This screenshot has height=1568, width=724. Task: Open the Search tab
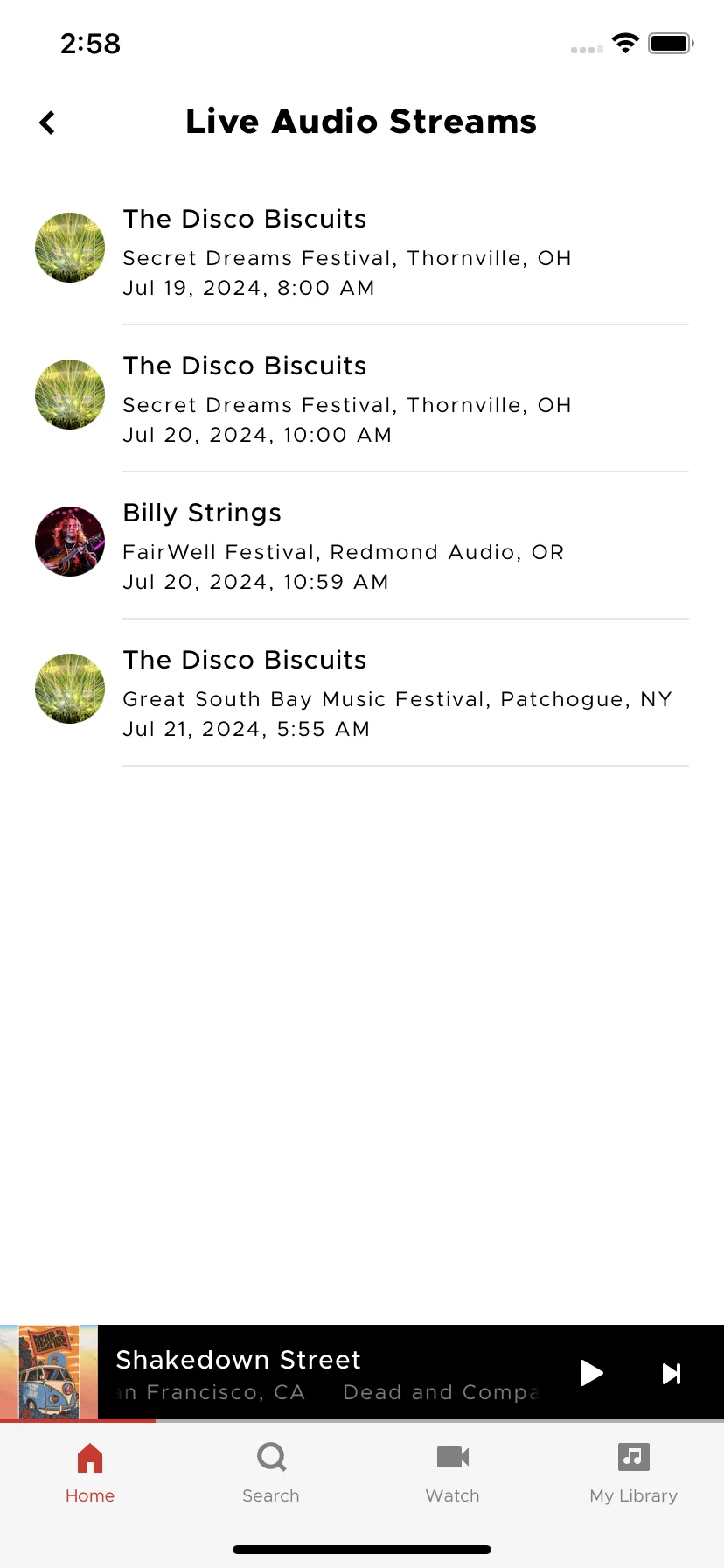271,1473
